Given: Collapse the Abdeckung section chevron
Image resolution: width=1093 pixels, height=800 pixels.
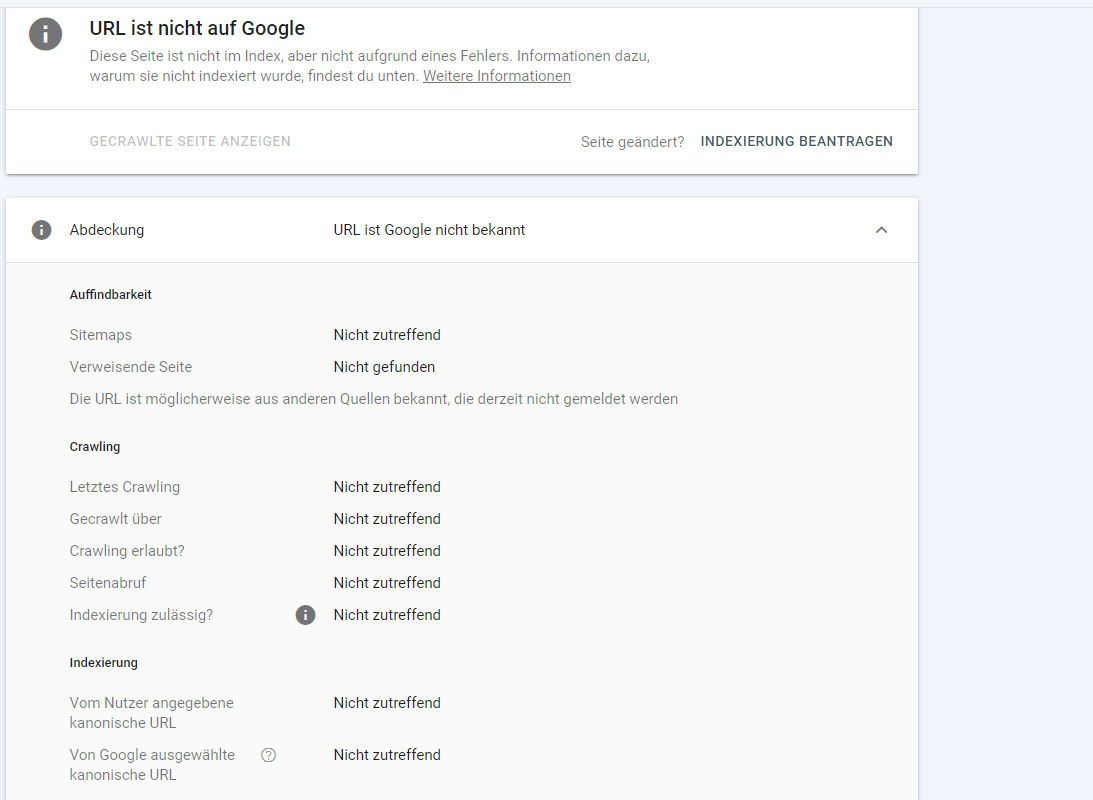Looking at the screenshot, I should (881, 230).
